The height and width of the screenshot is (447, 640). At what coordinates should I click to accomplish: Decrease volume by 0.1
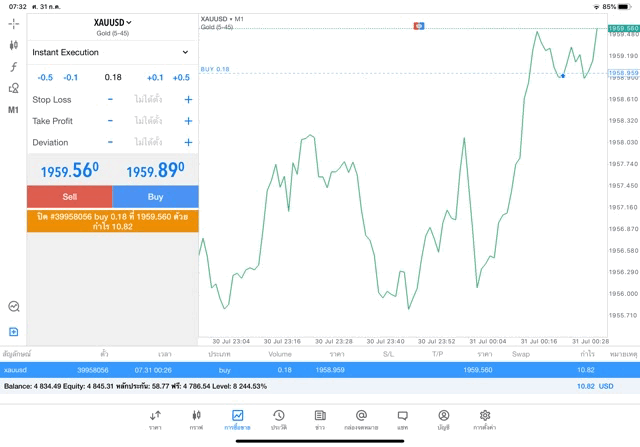coord(71,78)
